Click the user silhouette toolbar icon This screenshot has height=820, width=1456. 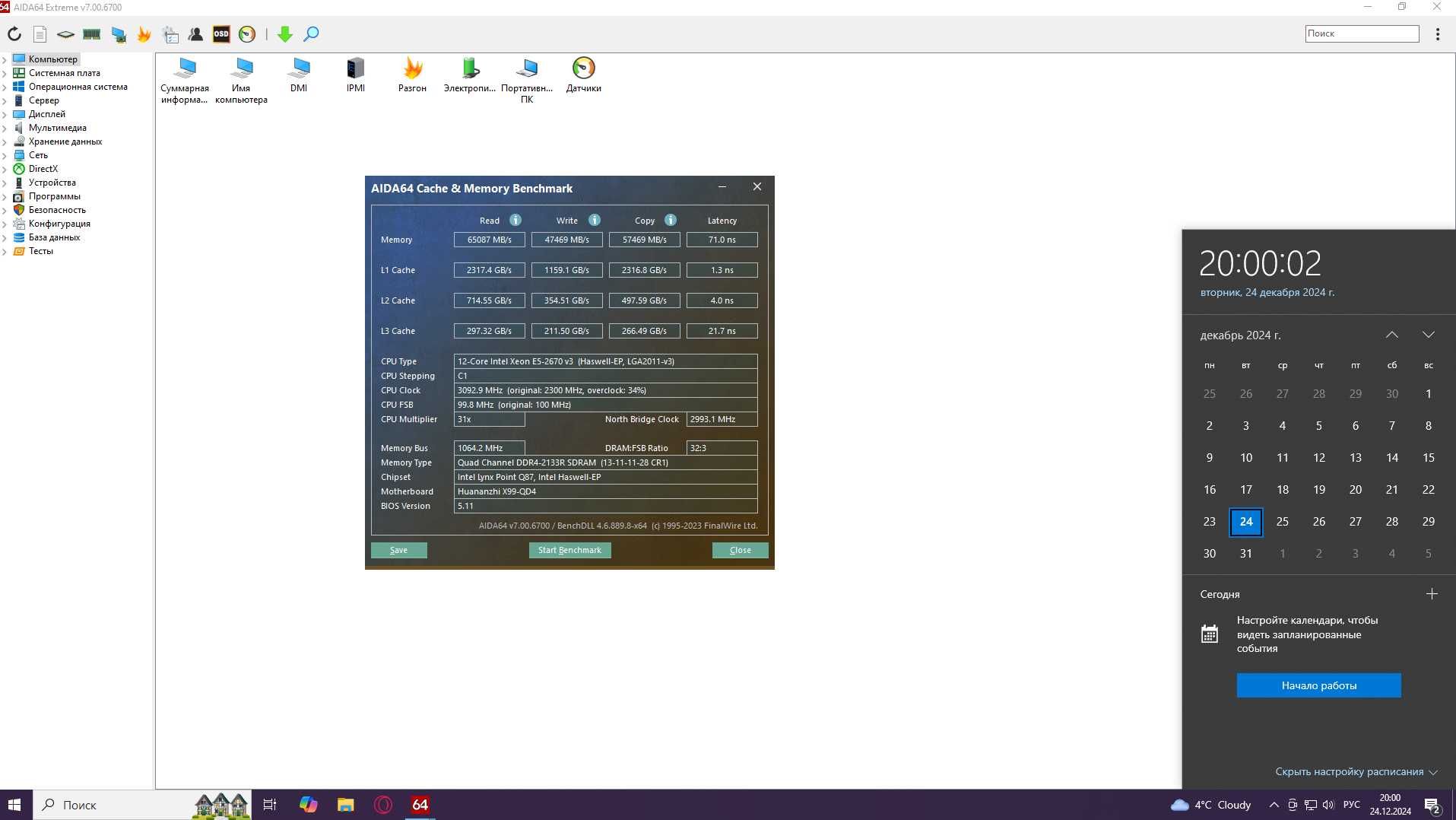click(195, 34)
